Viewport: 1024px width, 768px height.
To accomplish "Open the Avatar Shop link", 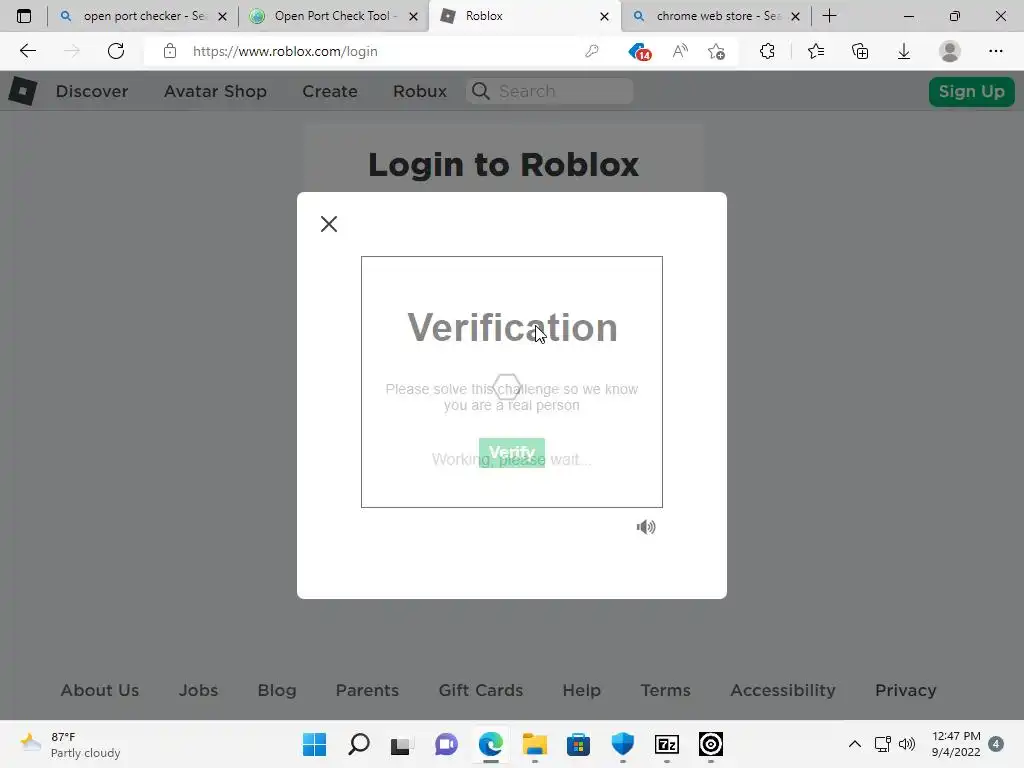I will tap(215, 91).
